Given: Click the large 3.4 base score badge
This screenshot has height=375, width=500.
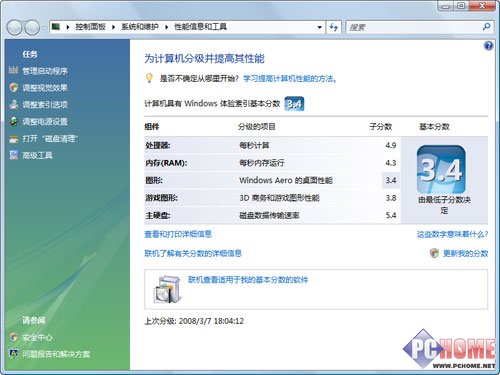Looking at the screenshot, I should point(441,169).
